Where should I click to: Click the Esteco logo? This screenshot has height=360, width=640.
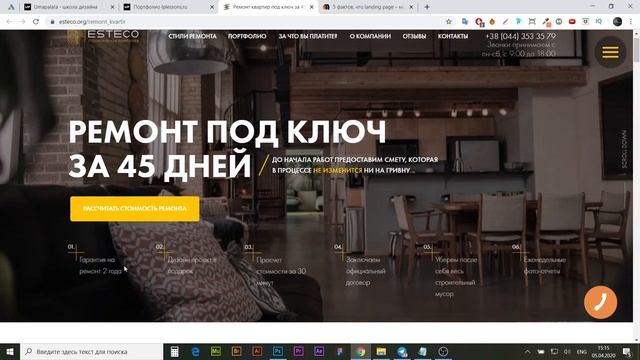[104, 36]
